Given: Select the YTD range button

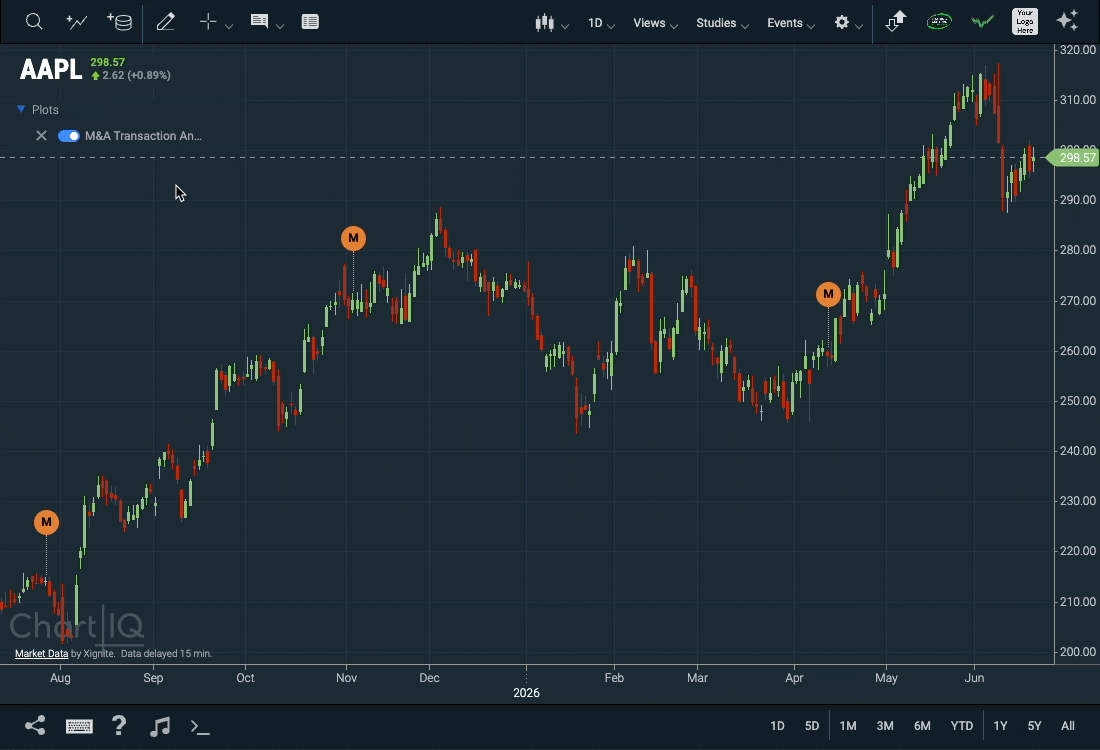Looking at the screenshot, I should click(961, 726).
